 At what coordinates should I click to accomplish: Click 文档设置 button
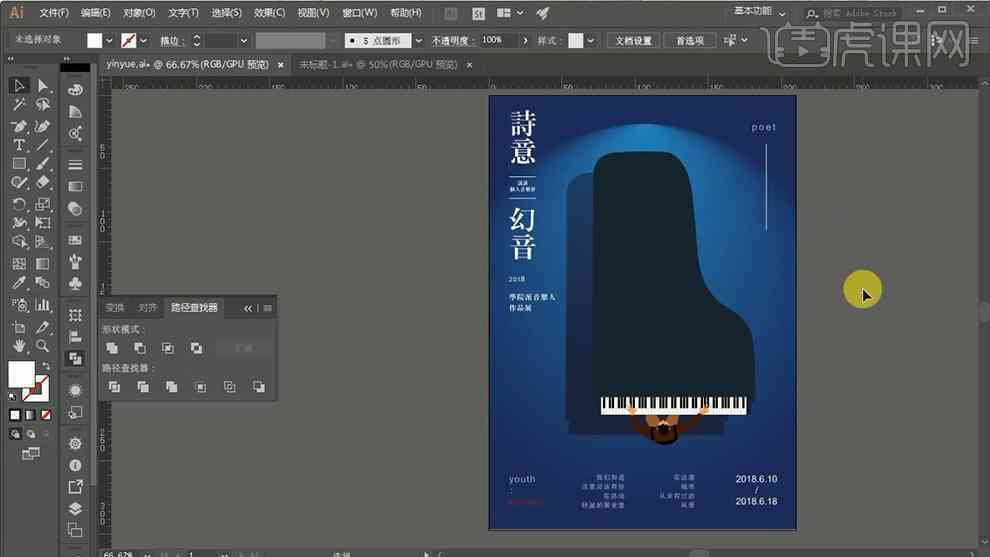click(633, 40)
